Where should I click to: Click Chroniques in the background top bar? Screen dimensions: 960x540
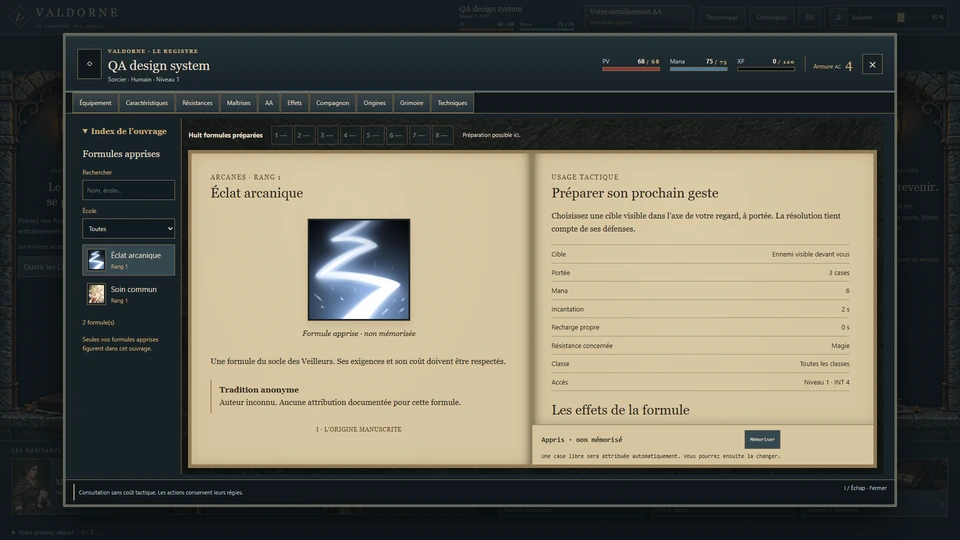(771, 17)
